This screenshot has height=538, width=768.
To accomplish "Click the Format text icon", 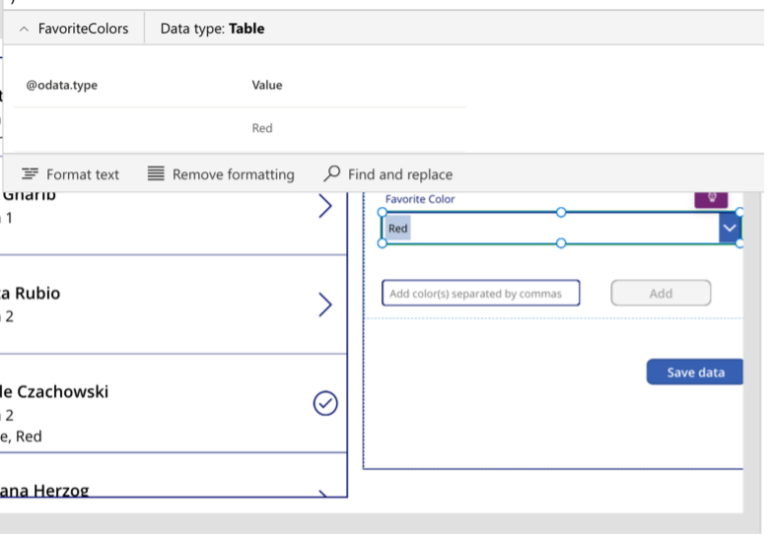I will [x=30, y=174].
